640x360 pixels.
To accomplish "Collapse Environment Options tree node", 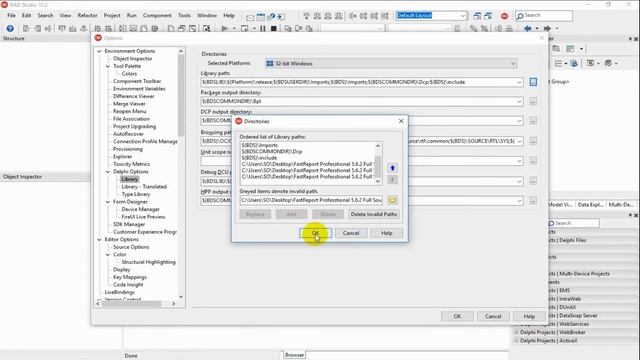I will (x=99, y=51).
